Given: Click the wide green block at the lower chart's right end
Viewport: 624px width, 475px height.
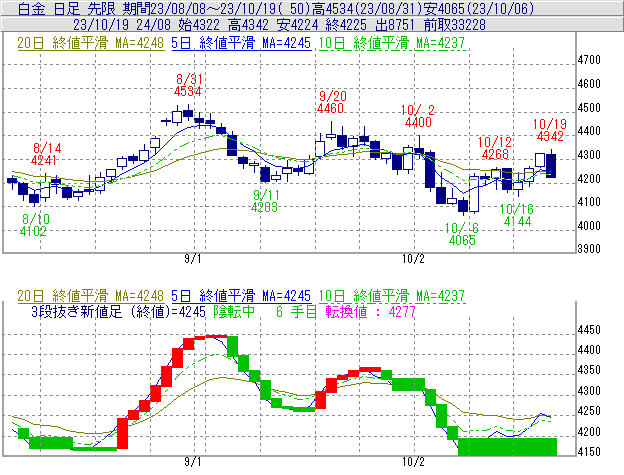Looking at the screenshot, I should click(x=507, y=447).
